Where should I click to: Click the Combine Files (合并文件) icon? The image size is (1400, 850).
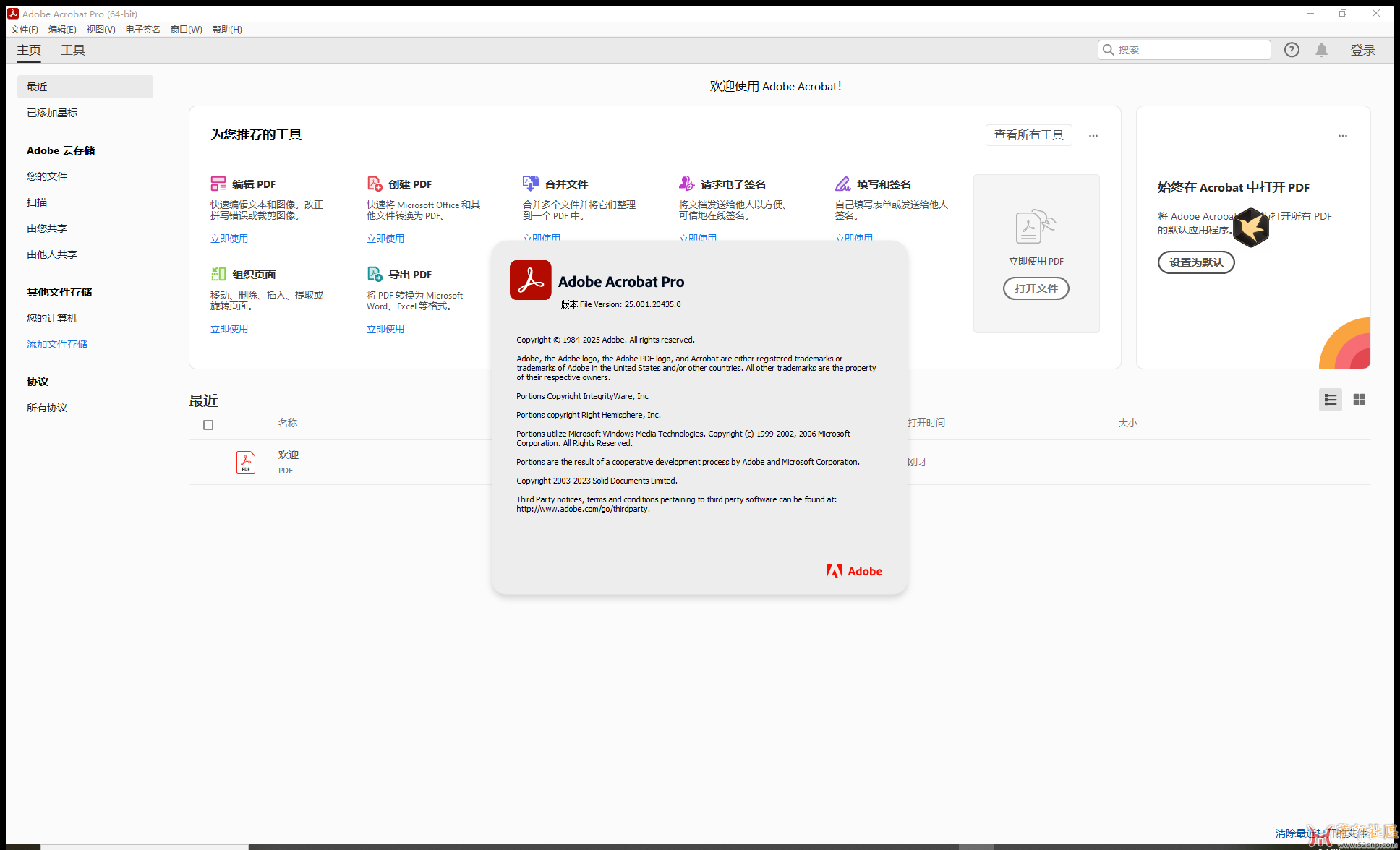pos(531,184)
